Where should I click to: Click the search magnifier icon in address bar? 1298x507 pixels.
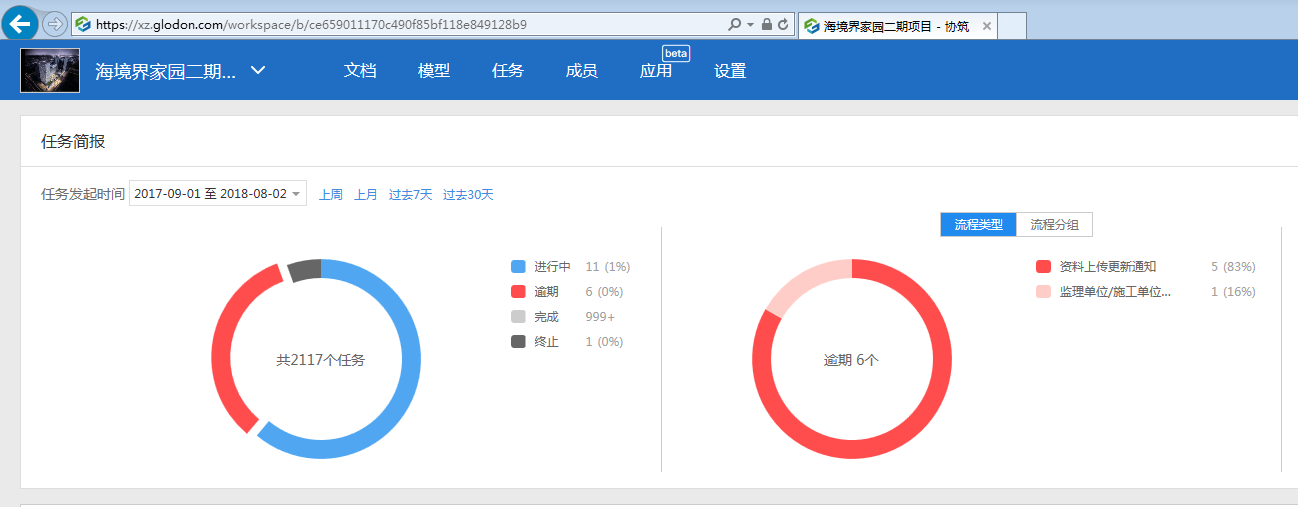click(735, 24)
